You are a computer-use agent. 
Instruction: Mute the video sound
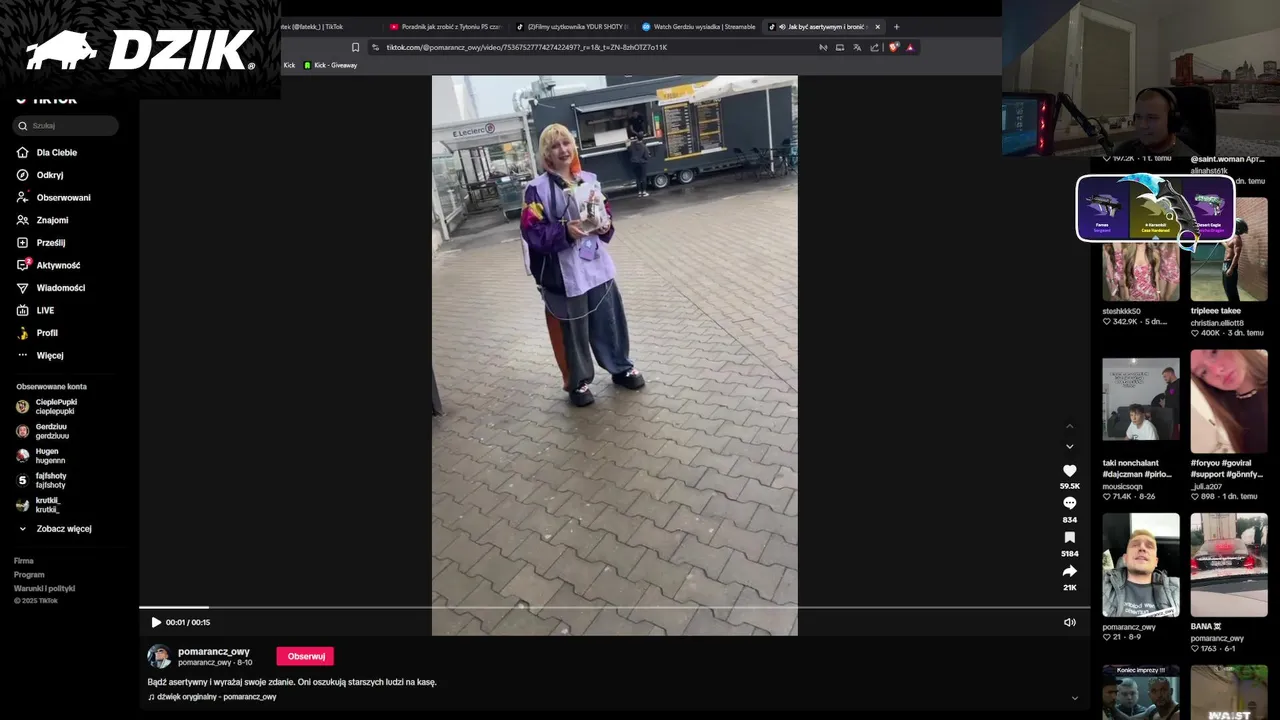coord(1069,622)
